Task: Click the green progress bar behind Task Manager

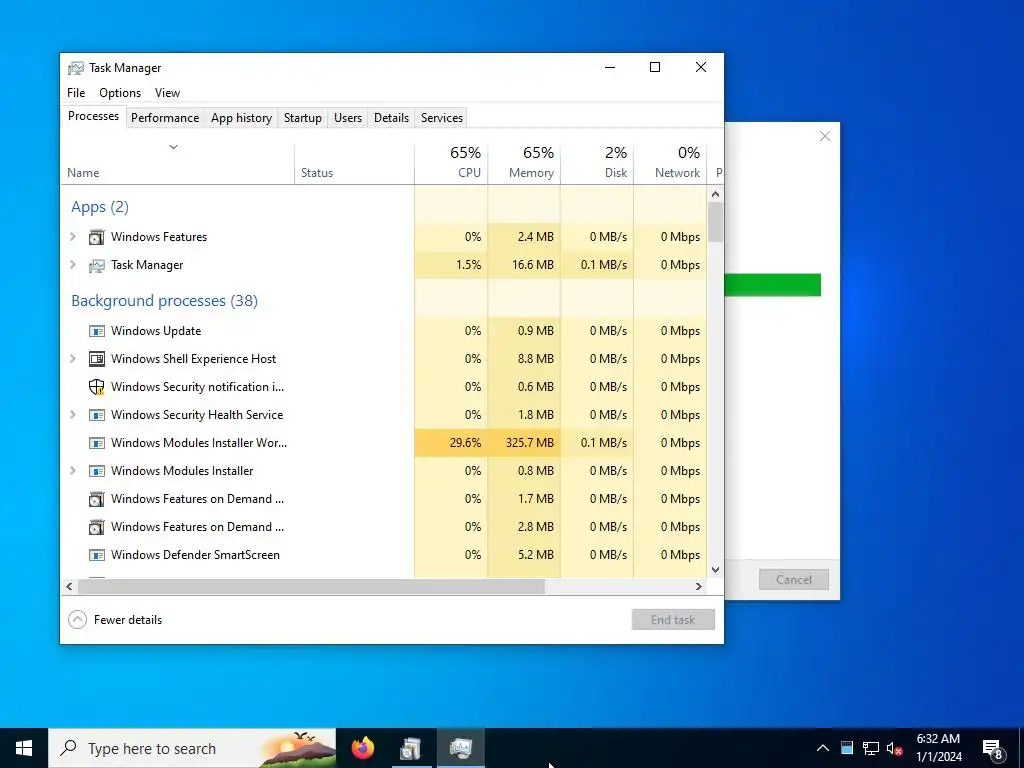Action: (x=773, y=285)
